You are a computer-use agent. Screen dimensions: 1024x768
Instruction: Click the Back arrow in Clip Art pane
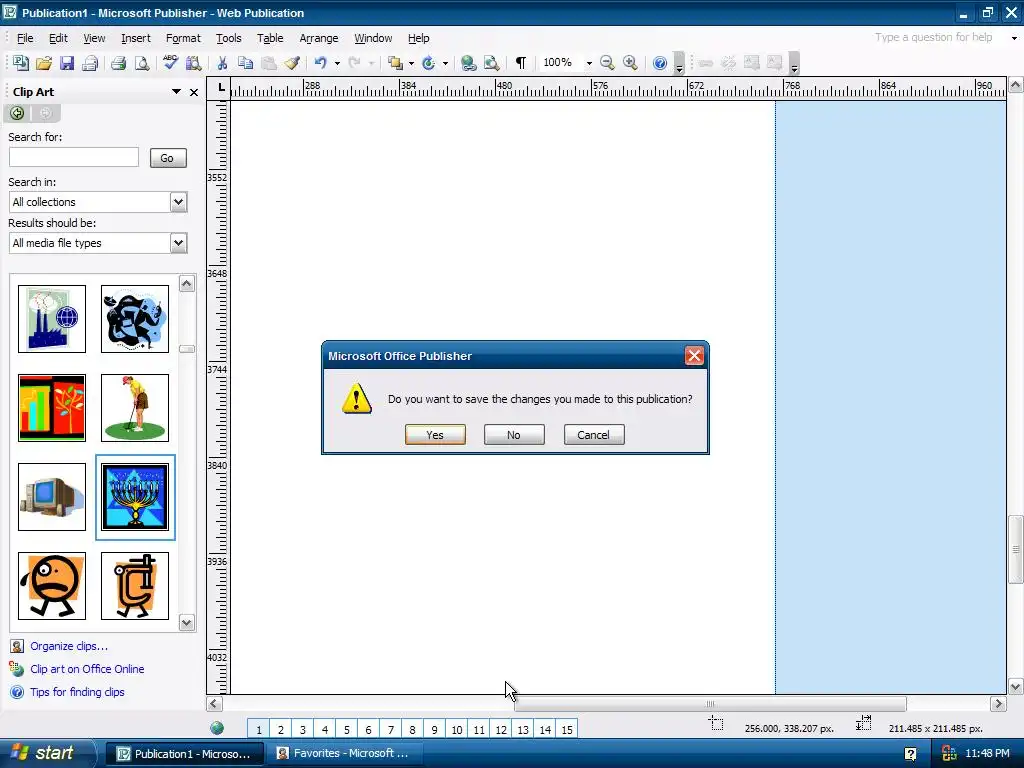[17, 113]
